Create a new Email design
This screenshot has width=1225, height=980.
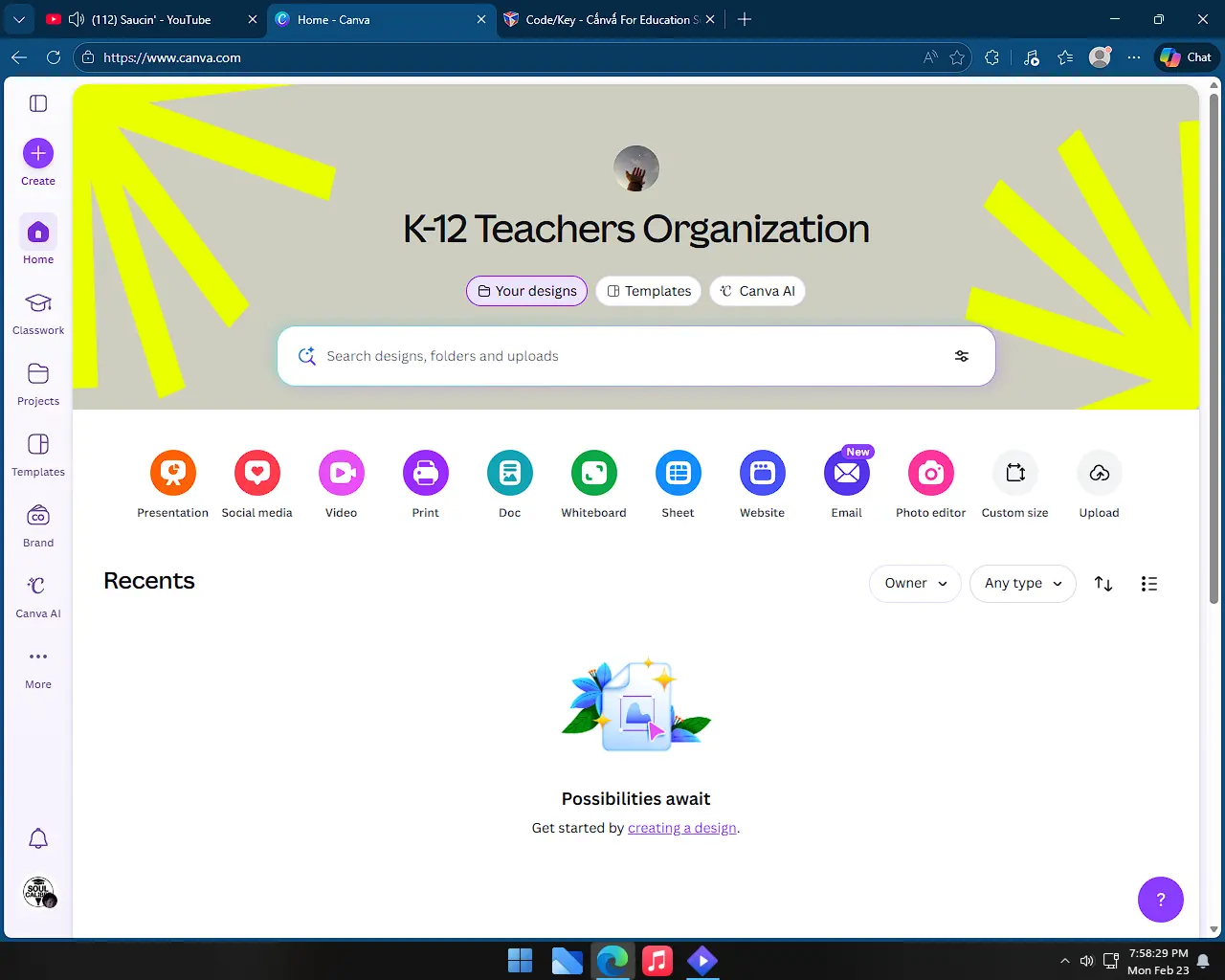coord(846,484)
